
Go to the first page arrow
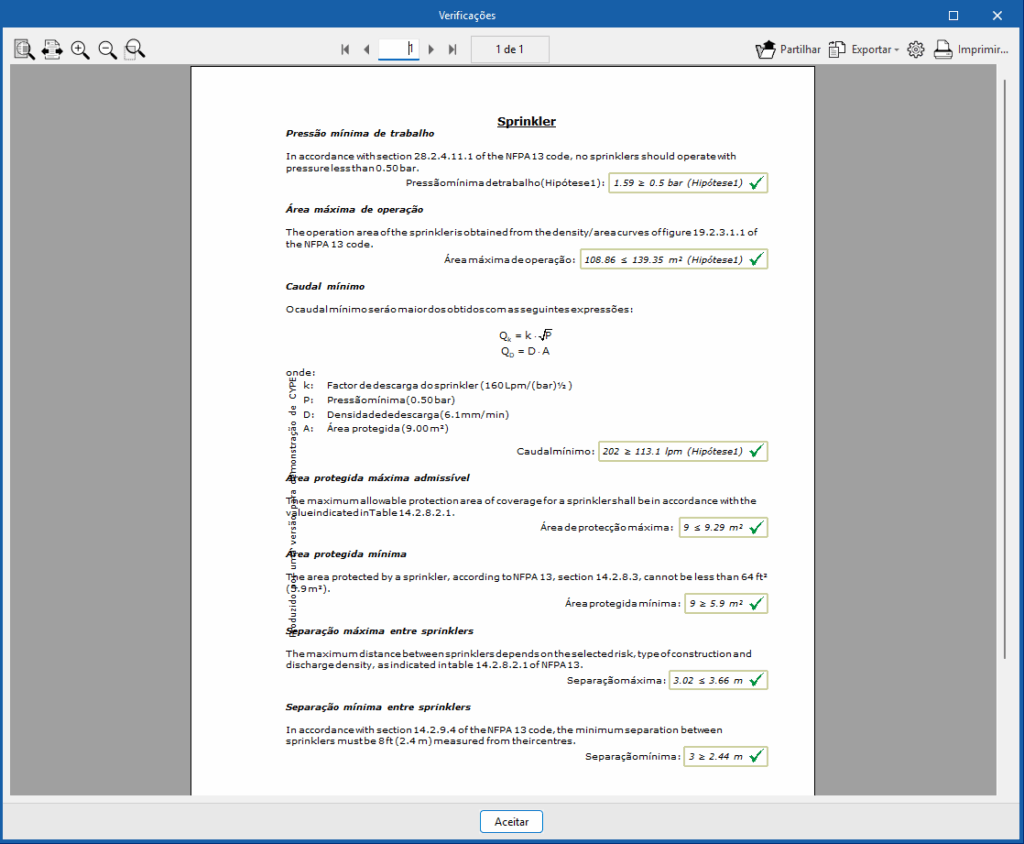(345, 49)
